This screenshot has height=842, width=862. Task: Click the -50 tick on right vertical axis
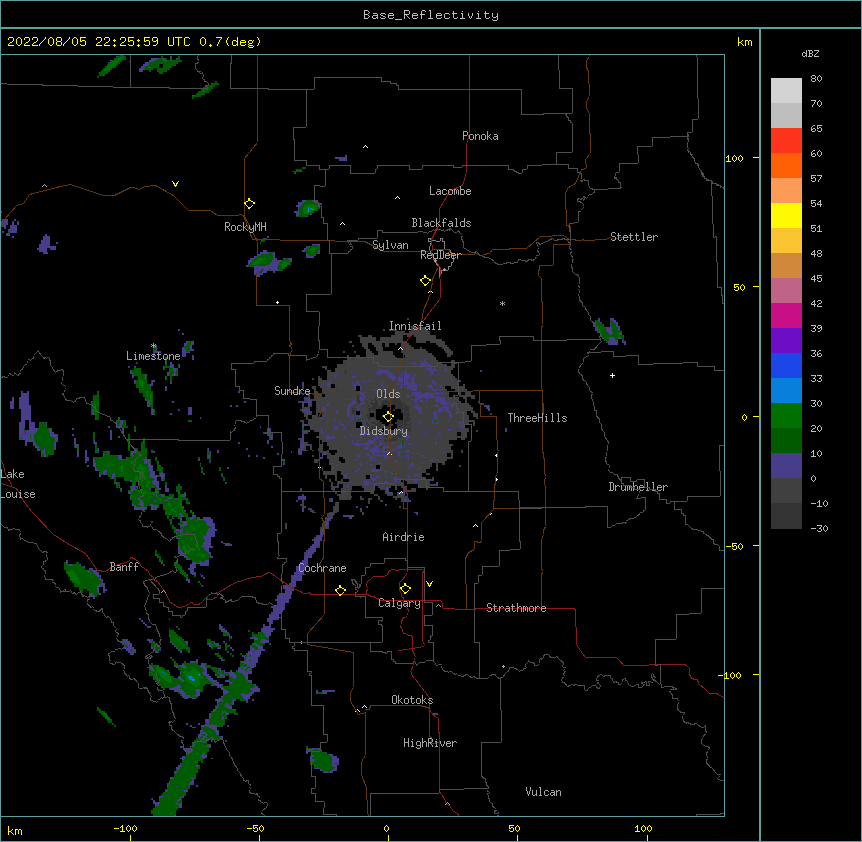(734, 546)
